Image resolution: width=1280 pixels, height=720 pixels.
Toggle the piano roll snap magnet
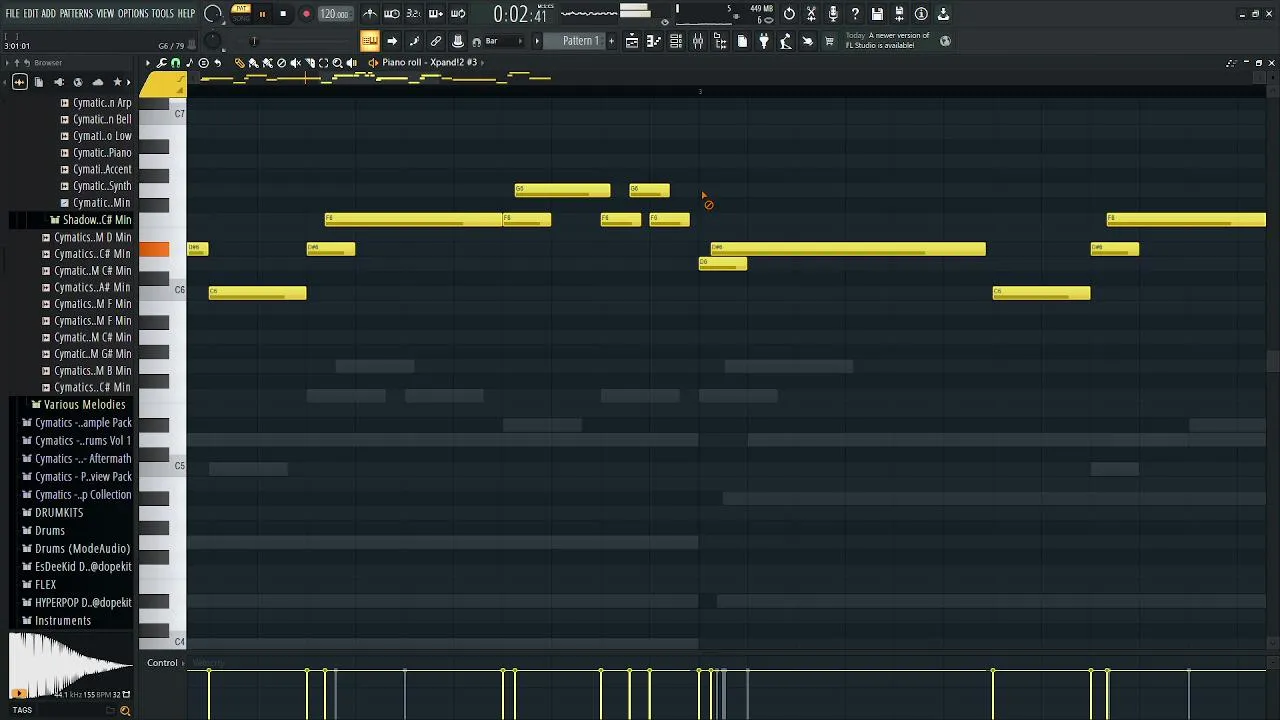[x=175, y=62]
